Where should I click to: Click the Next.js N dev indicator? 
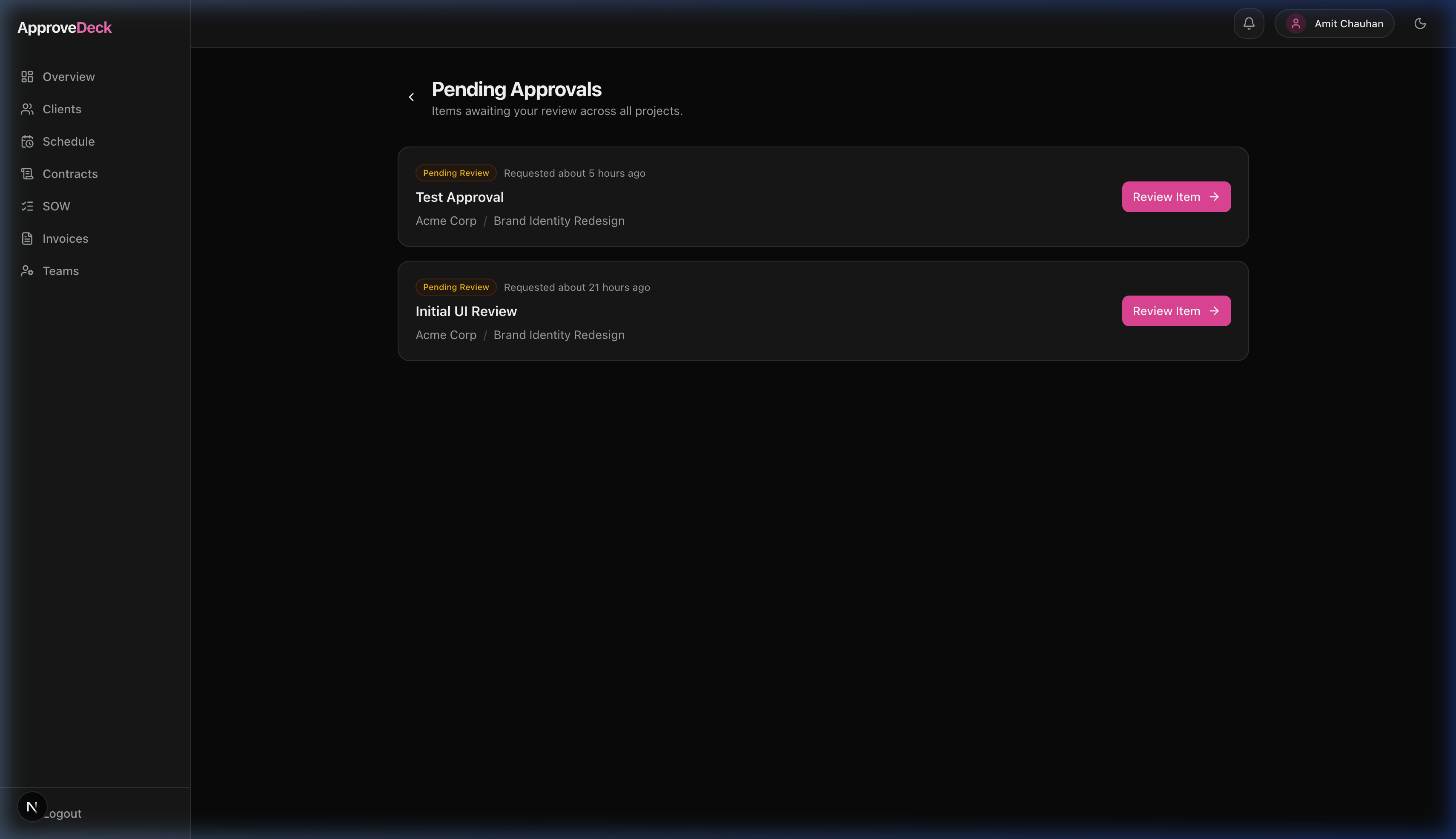32,807
